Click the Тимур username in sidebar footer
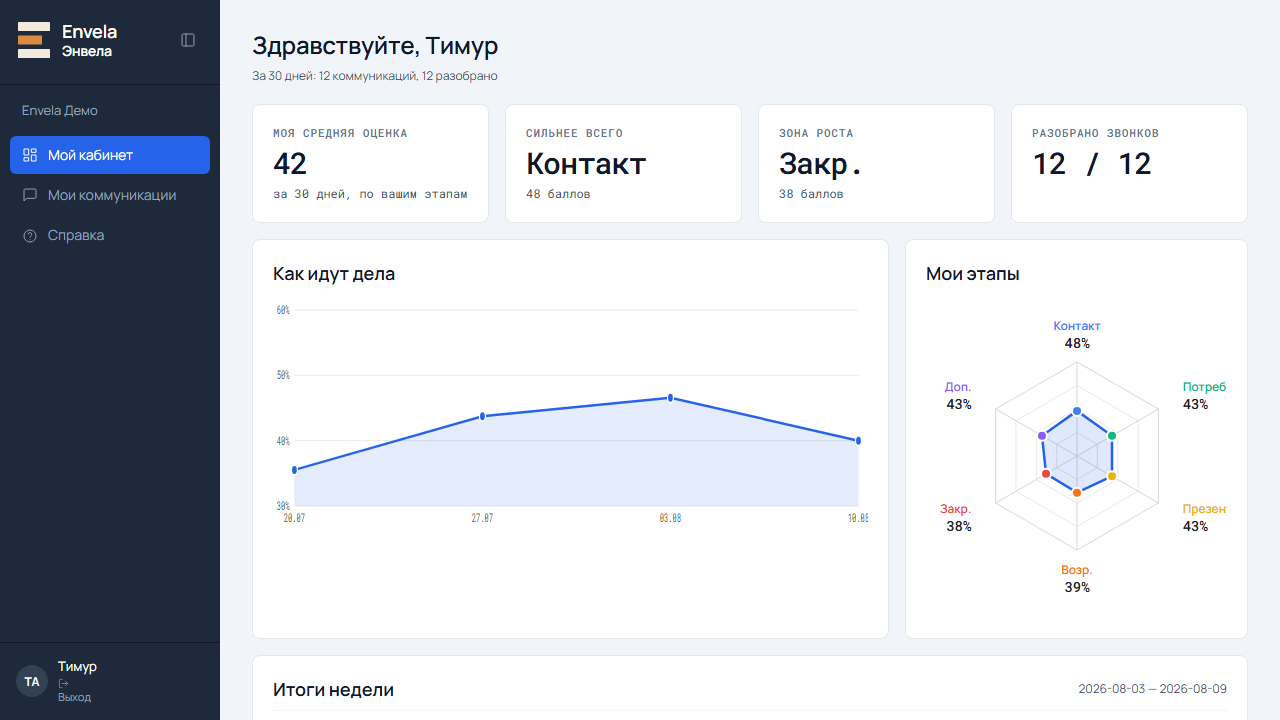1280x720 pixels. click(77, 667)
